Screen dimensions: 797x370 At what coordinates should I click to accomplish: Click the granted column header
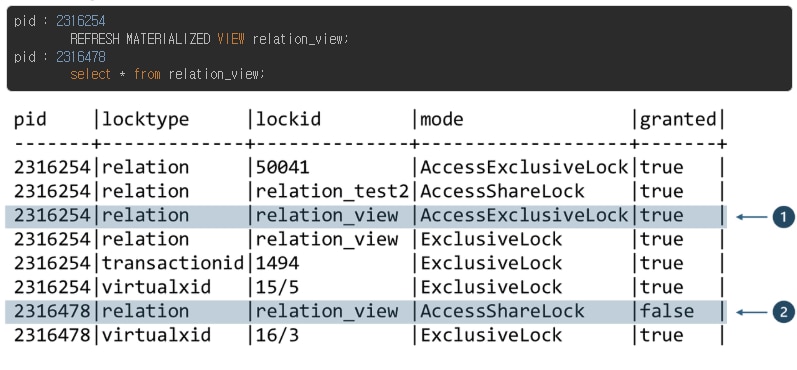[x=678, y=120]
